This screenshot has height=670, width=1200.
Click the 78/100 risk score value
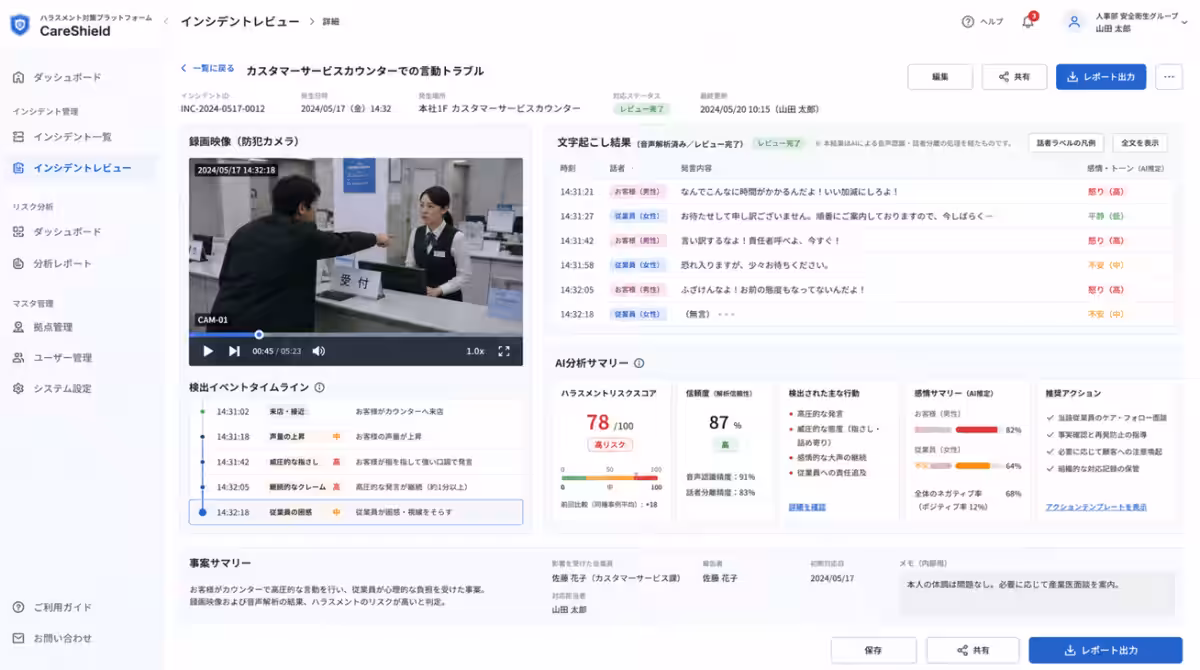(x=610, y=423)
